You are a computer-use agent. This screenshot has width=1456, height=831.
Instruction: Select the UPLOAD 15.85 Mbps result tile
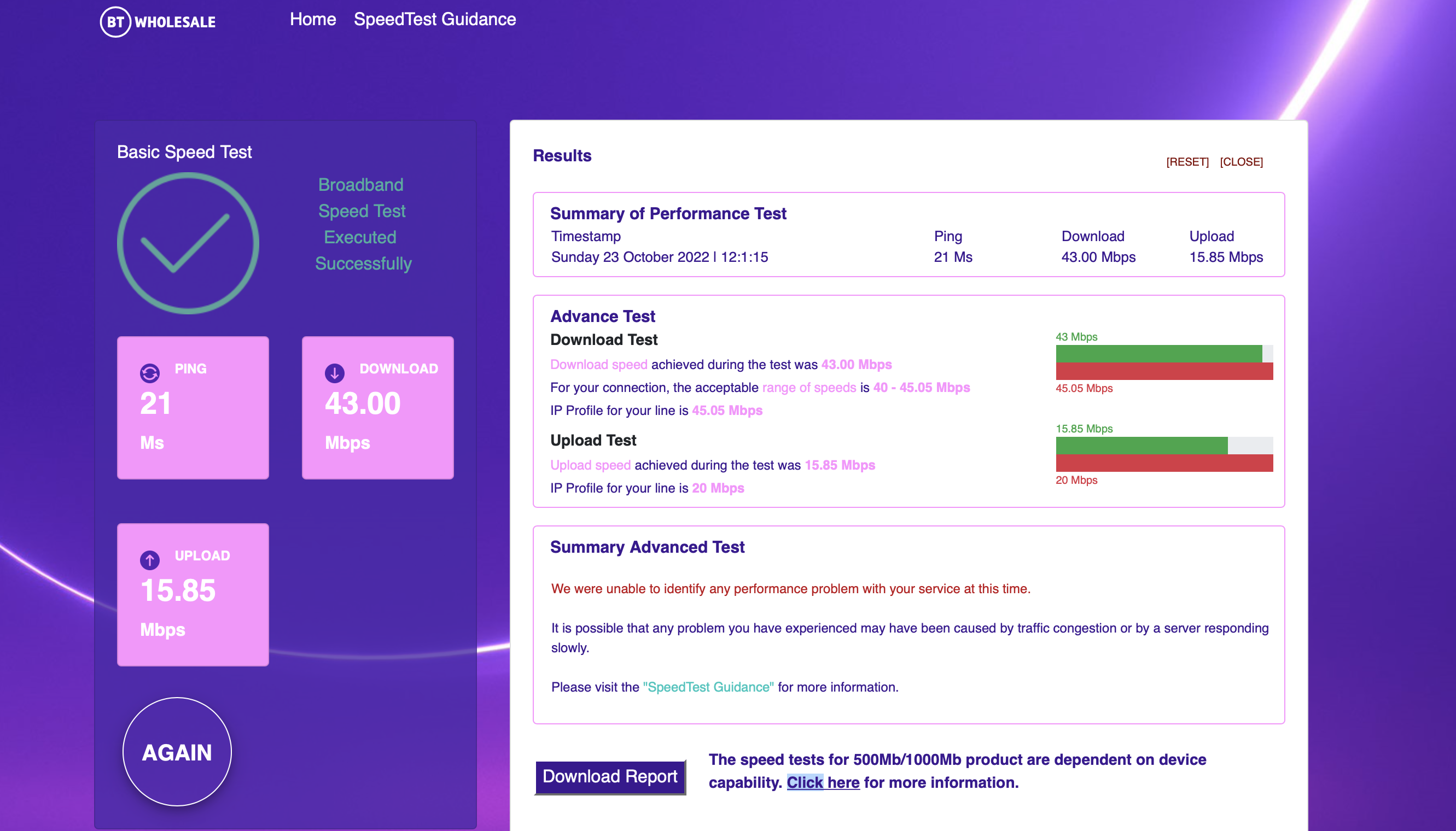click(193, 595)
